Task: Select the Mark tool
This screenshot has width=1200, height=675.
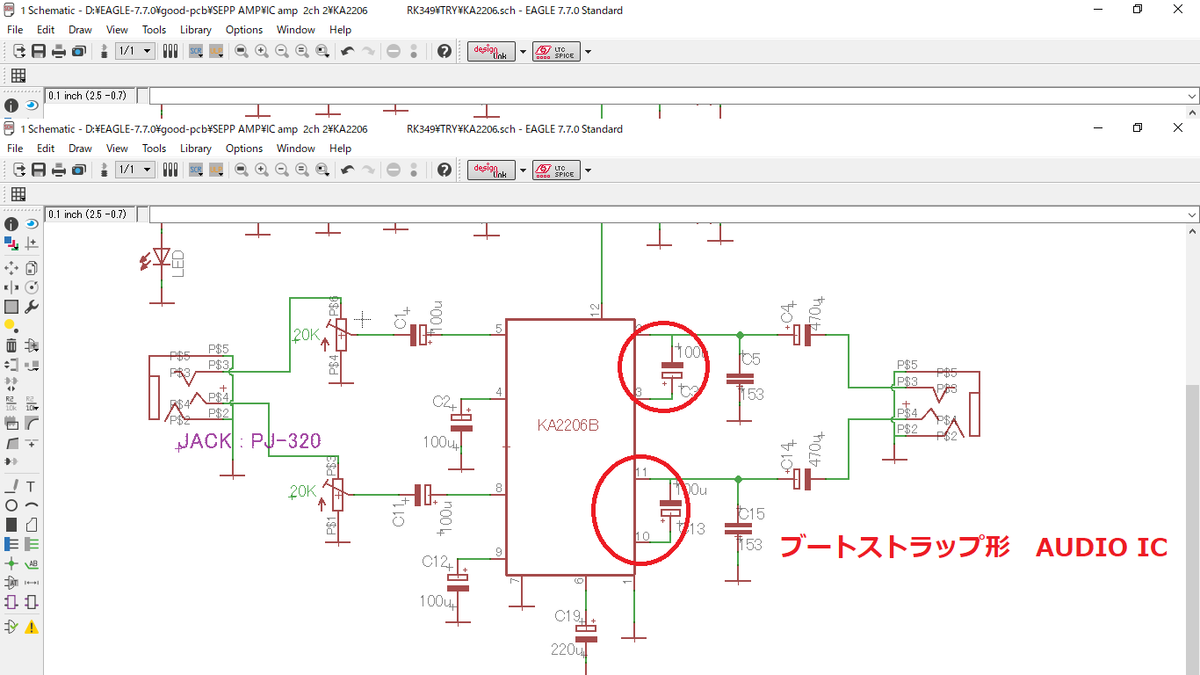Action: point(31,243)
